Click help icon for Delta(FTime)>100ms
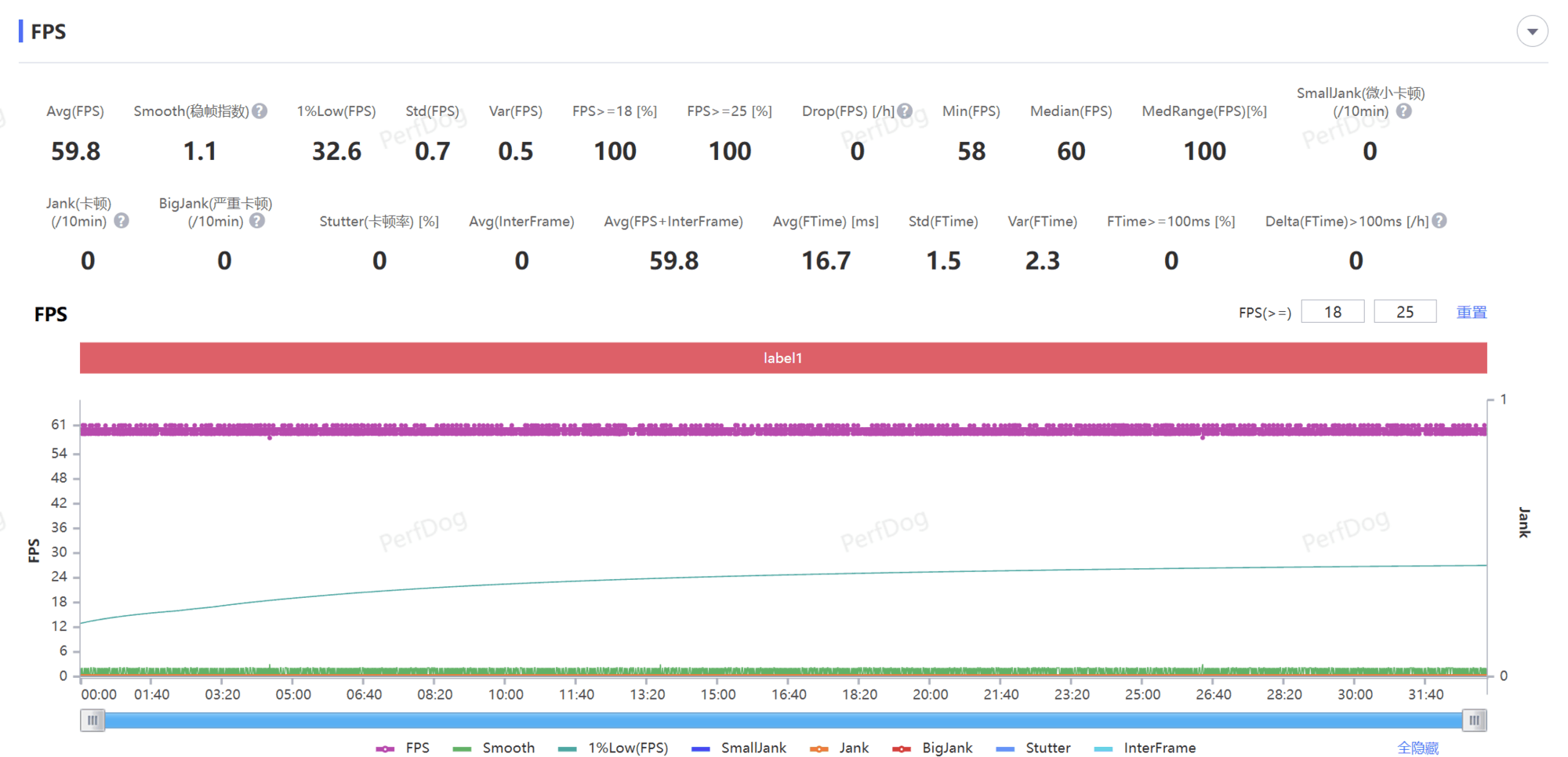1568x757 pixels. (1439, 221)
